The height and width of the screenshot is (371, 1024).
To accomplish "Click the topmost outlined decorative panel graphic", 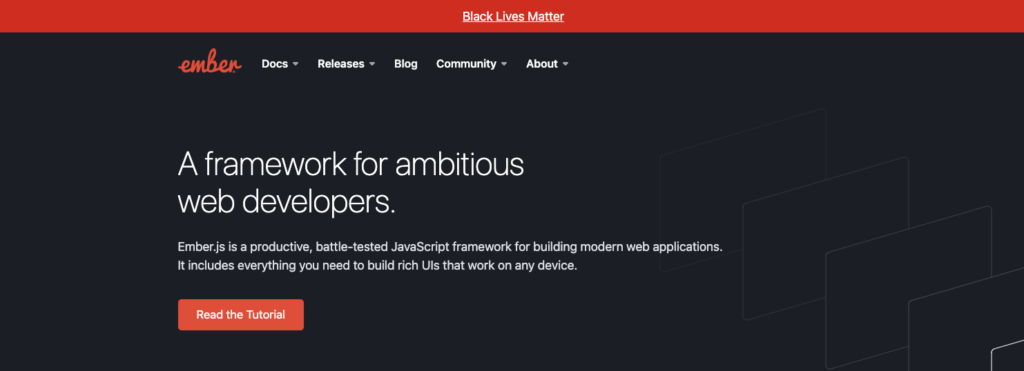I will pyautogui.click(x=743, y=189).
